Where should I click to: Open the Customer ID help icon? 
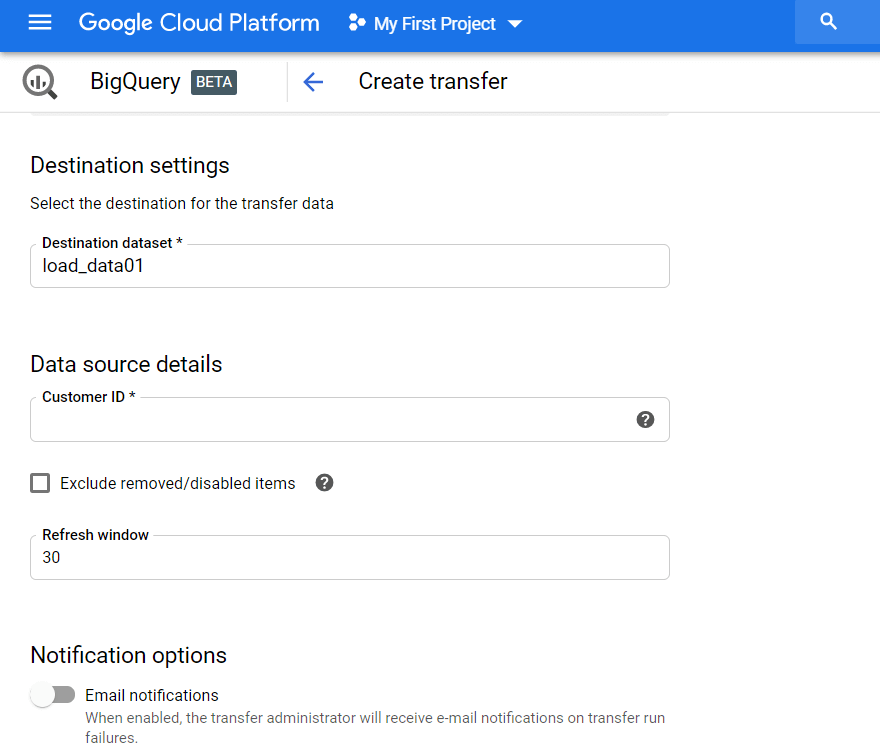(x=645, y=419)
